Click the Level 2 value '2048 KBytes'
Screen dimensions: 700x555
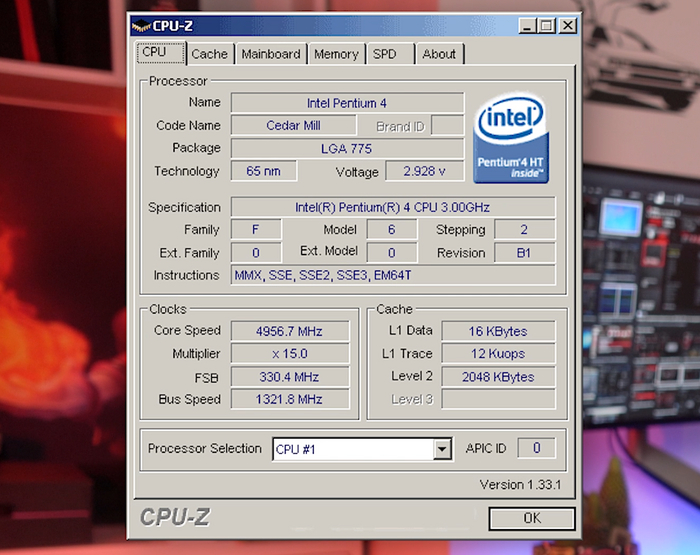click(498, 377)
